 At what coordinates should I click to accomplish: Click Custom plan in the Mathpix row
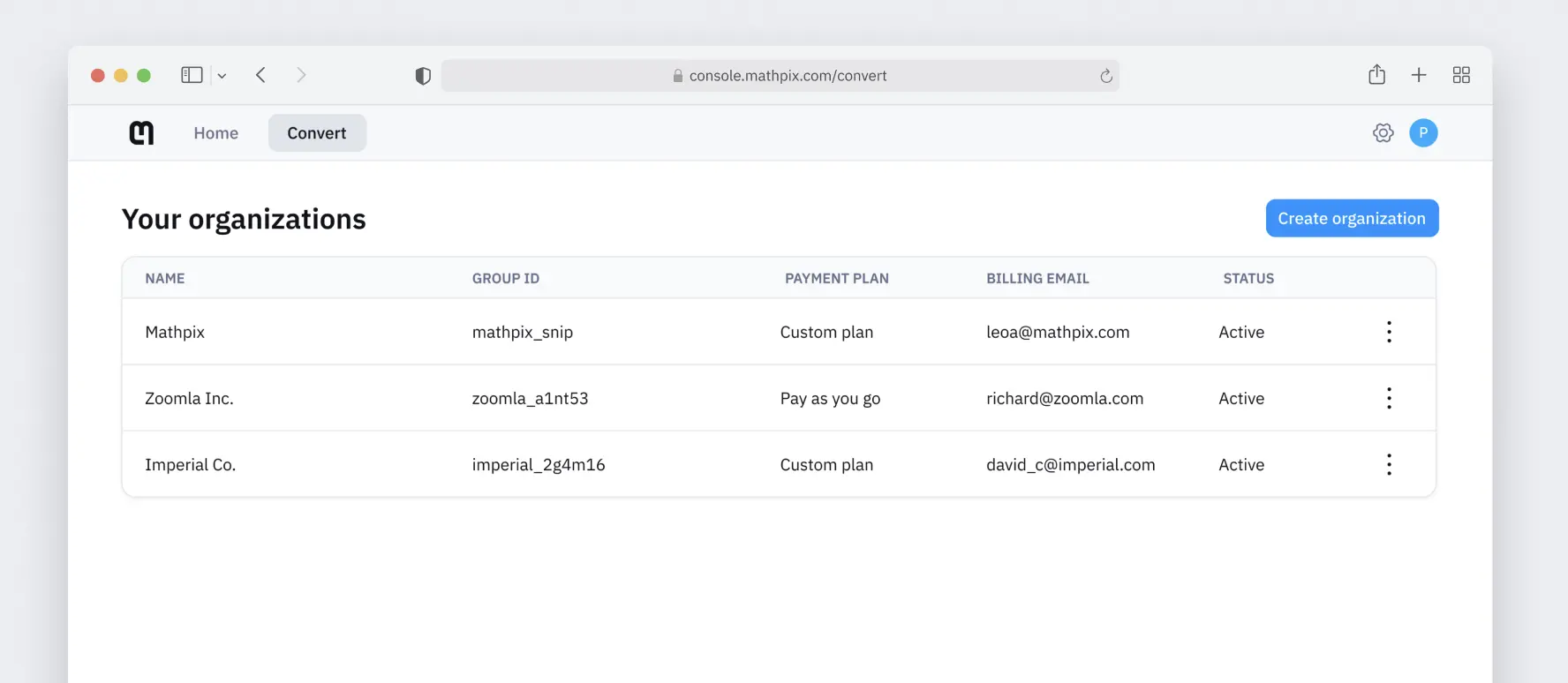[826, 332]
